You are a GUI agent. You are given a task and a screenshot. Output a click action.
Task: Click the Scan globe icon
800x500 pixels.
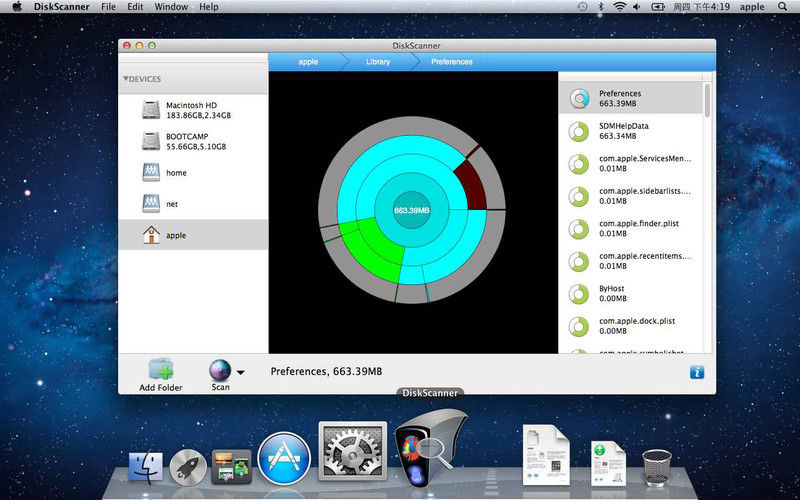click(220, 370)
